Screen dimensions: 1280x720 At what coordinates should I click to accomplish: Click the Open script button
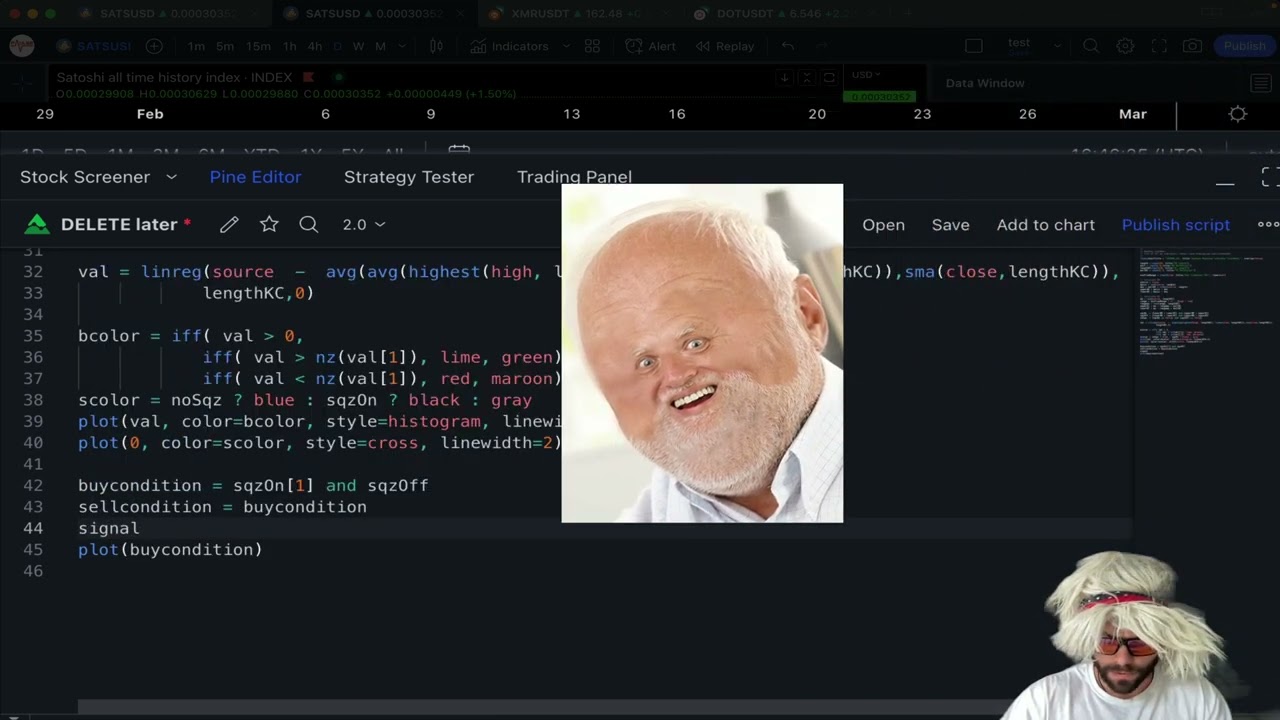click(x=883, y=225)
